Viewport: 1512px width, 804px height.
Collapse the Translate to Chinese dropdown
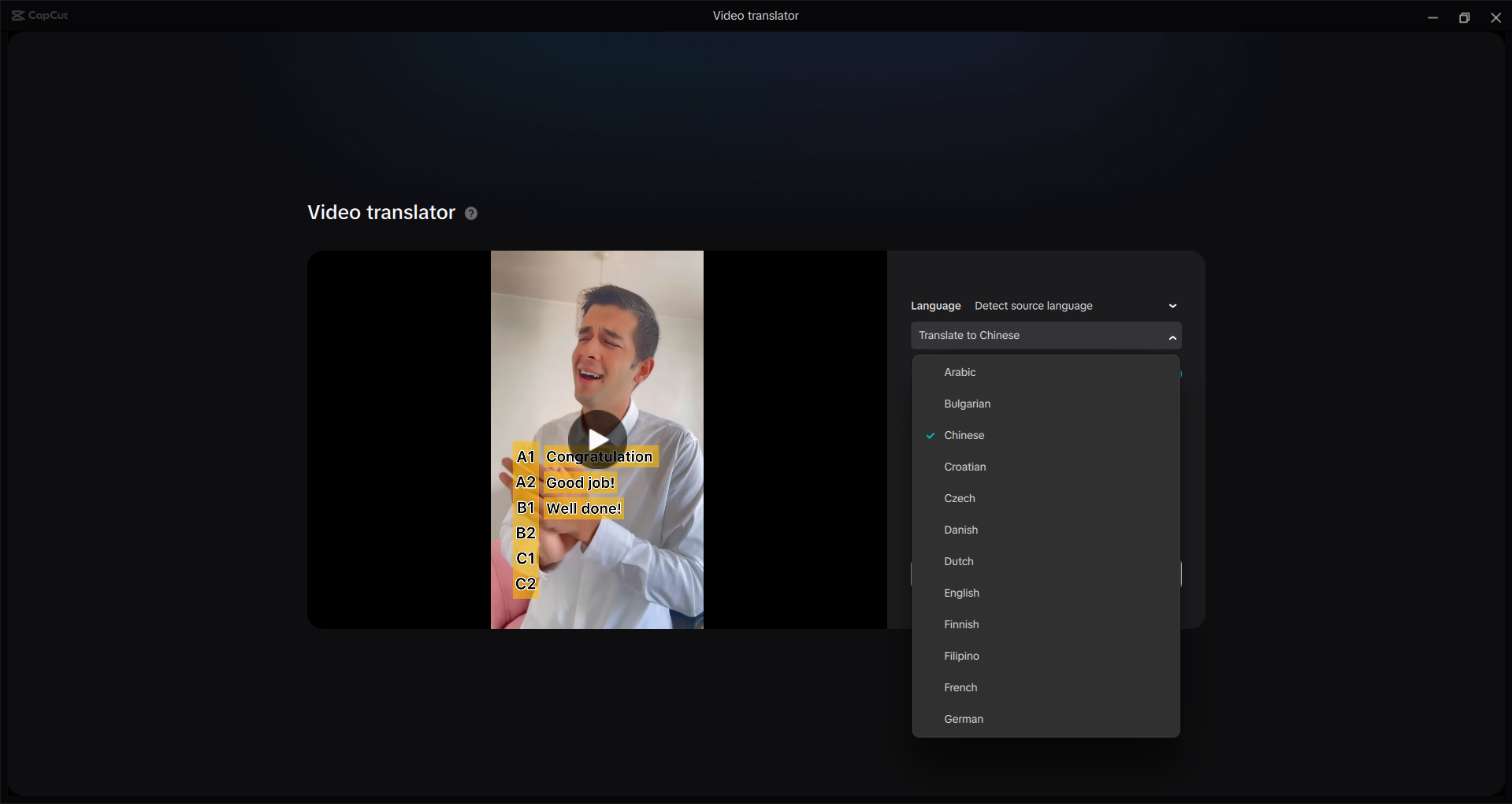1172,336
